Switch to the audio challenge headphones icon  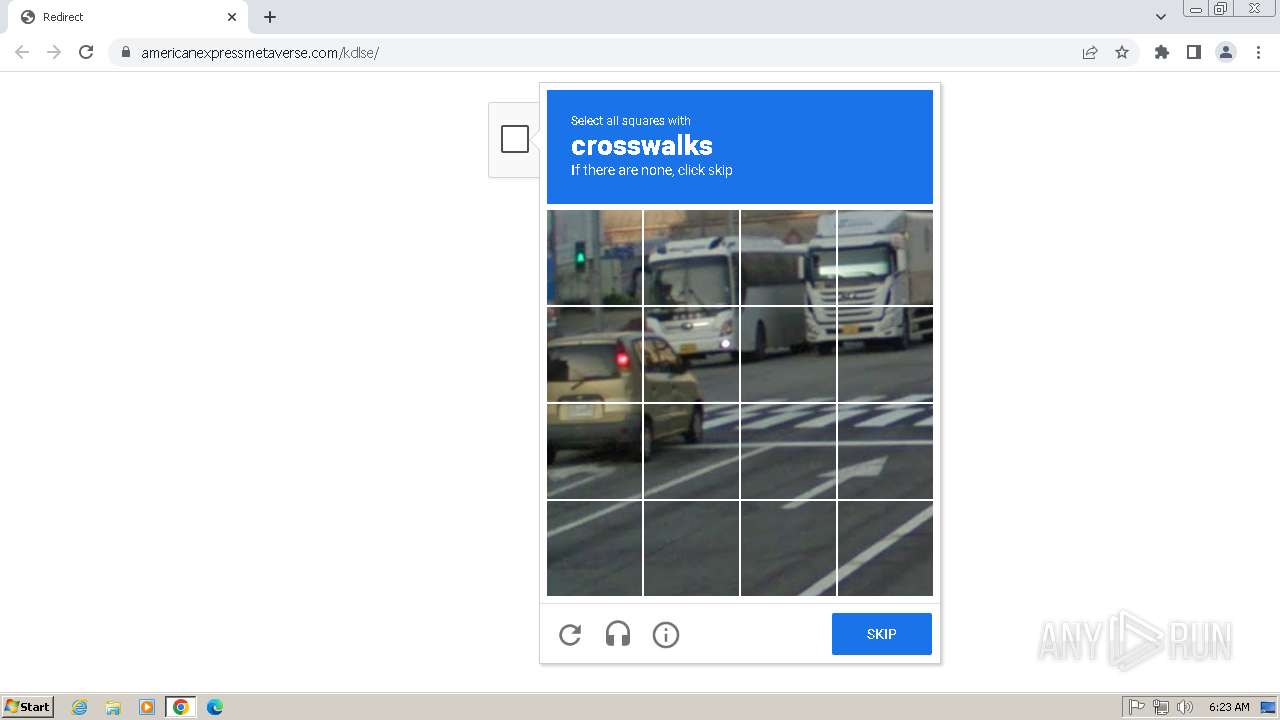(x=618, y=634)
